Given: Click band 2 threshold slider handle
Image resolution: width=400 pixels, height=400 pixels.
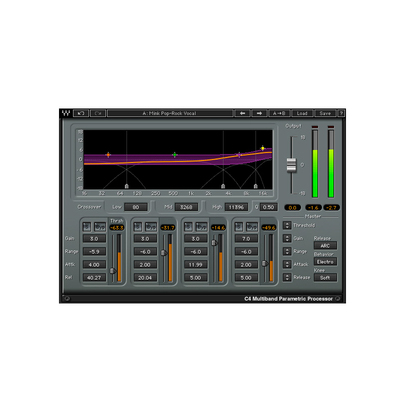Looking at the screenshot, I should click(164, 253).
